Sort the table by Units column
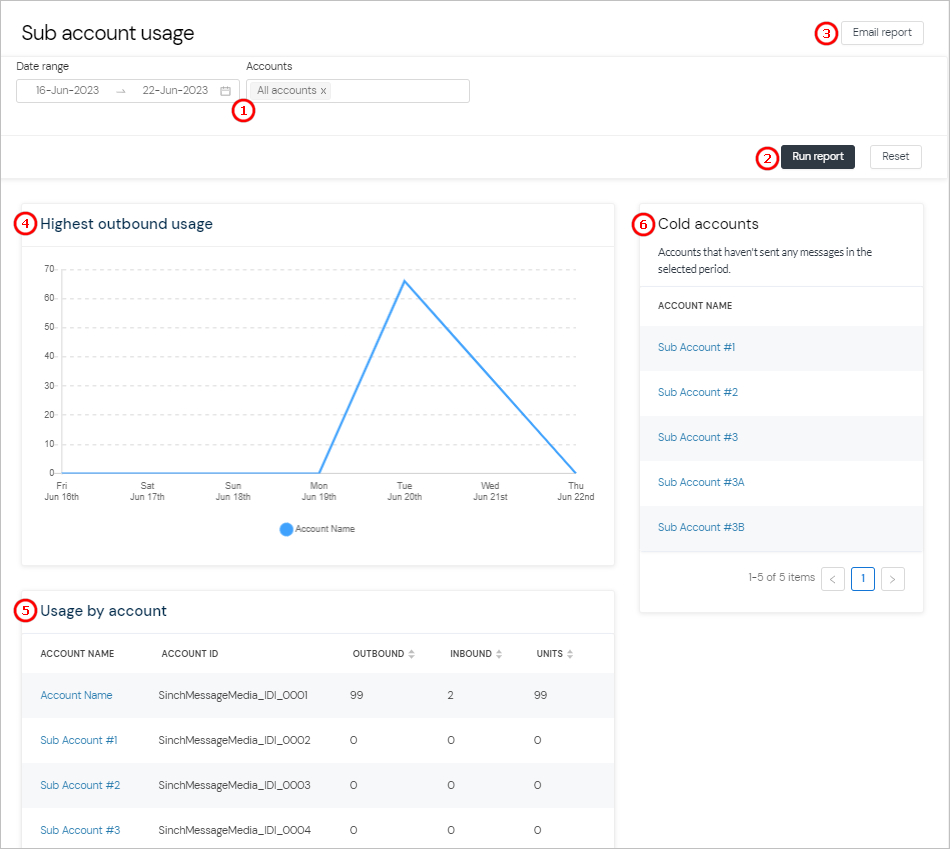This screenshot has height=849, width=950. tap(554, 654)
